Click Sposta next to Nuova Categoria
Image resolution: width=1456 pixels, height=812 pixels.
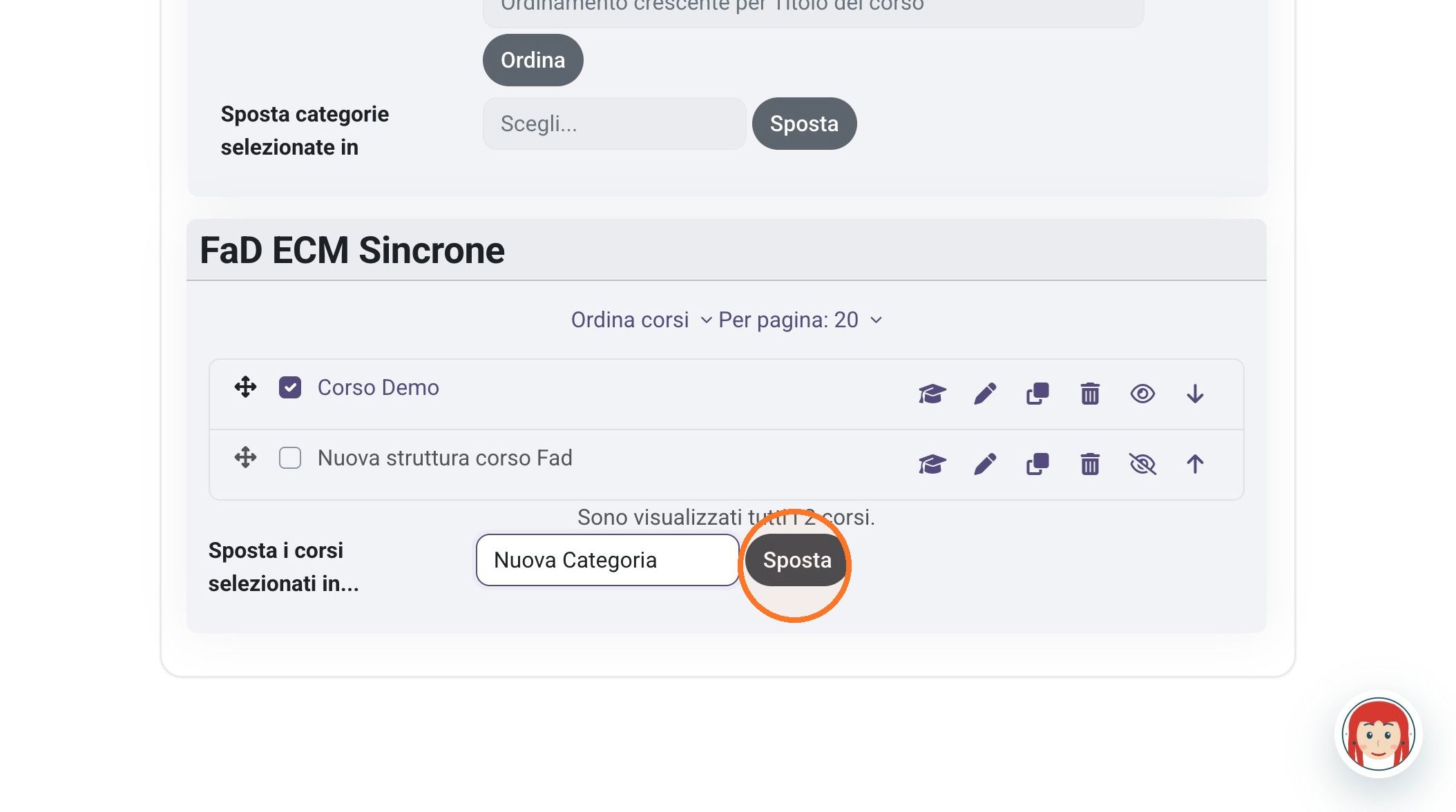point(797,560)
